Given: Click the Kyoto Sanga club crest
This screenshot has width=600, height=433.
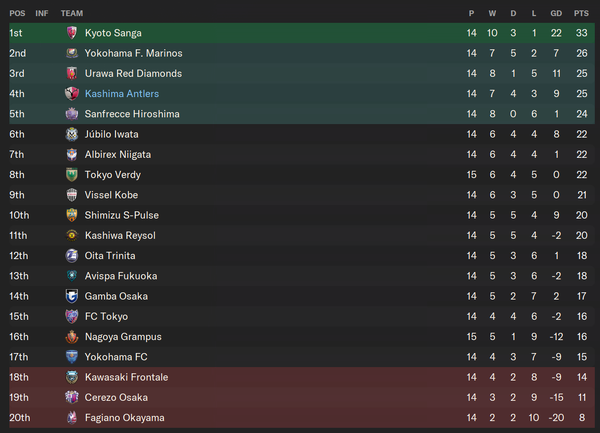Looking at the screenshot, I should (x=72, y=33).
